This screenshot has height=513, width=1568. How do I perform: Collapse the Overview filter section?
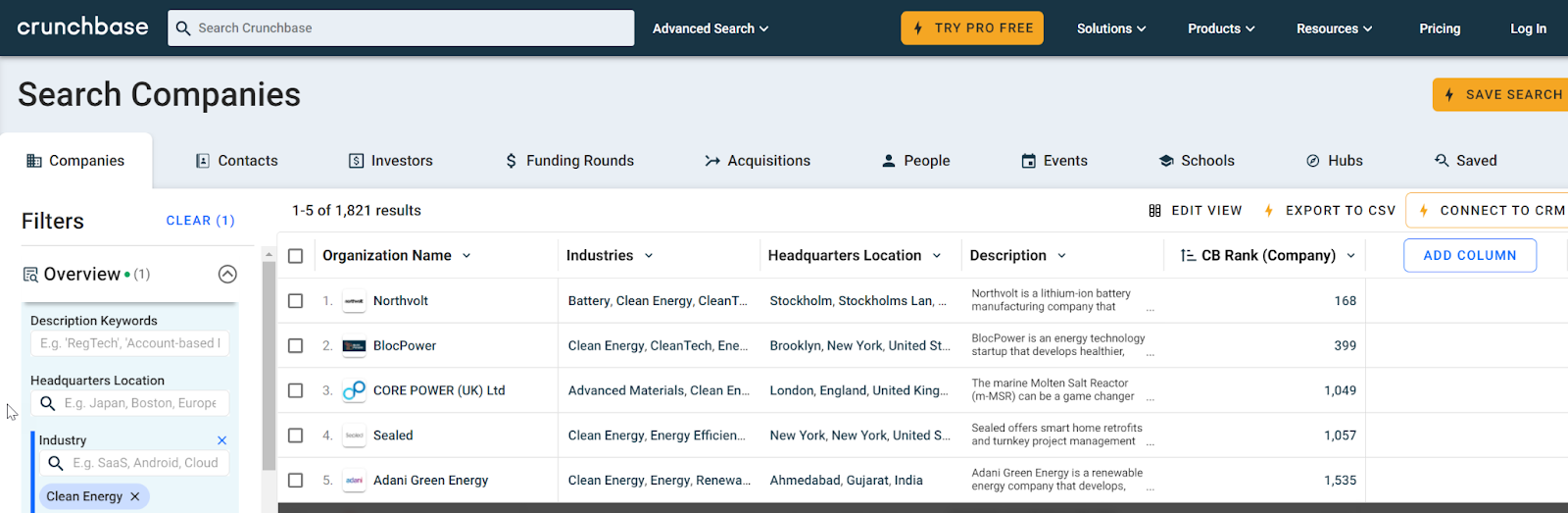coord(227,274)
